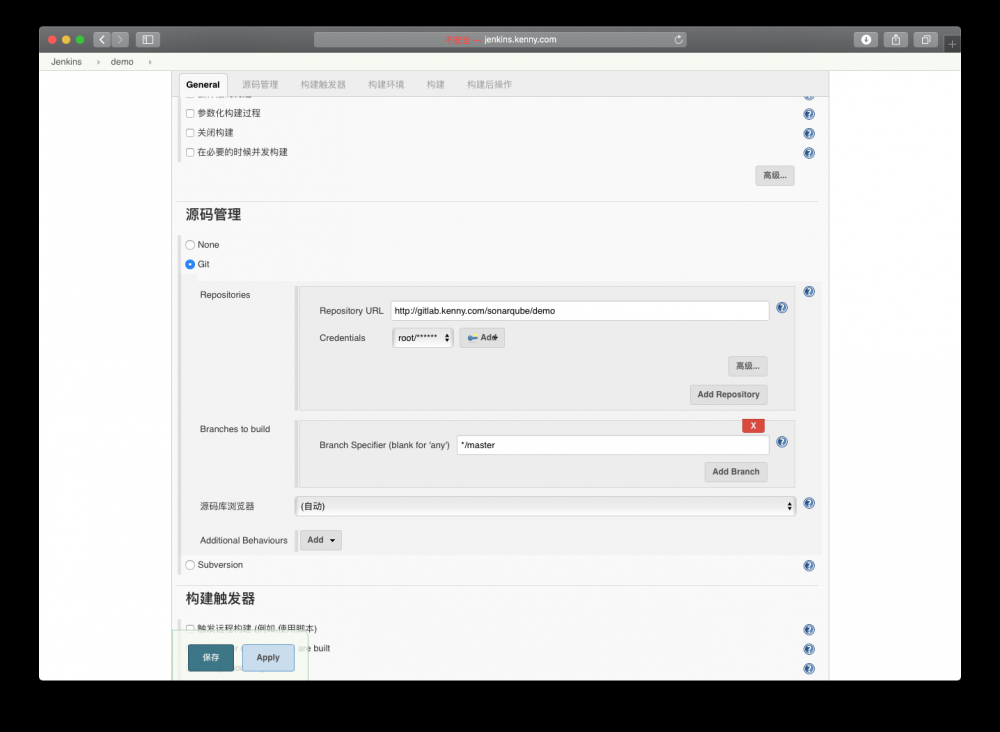Enable the 参数化构建过程 checkbox
This screenshot has height=732, width=1000.
[x=189, y=113]
